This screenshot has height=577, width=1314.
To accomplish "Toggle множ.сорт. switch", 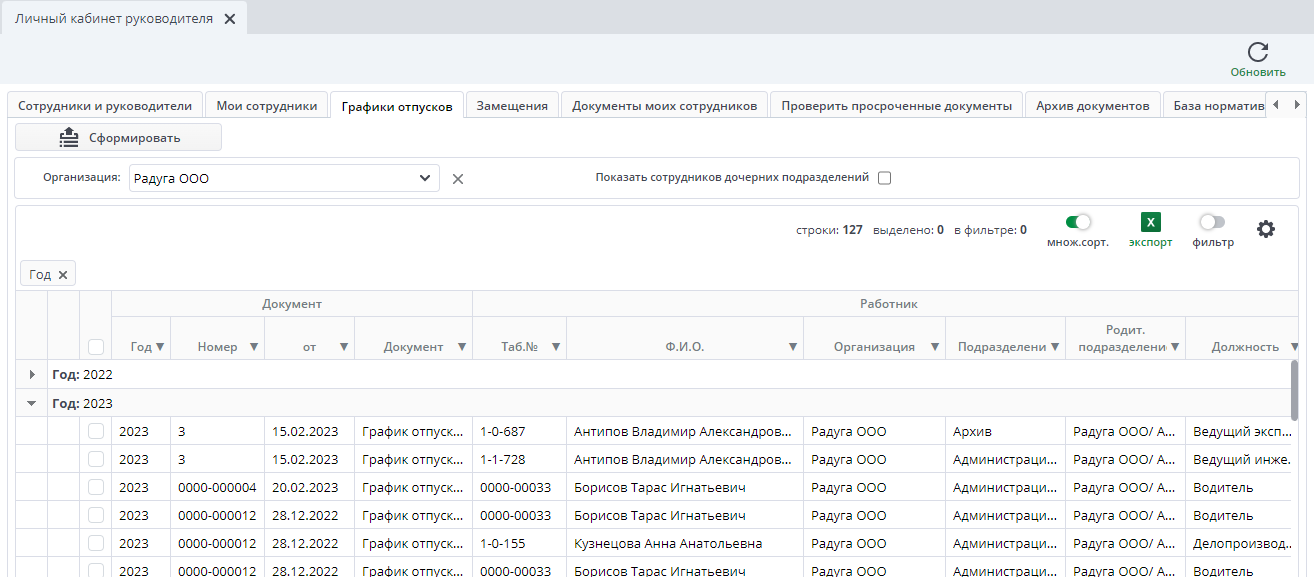I will pos(1078,222).
